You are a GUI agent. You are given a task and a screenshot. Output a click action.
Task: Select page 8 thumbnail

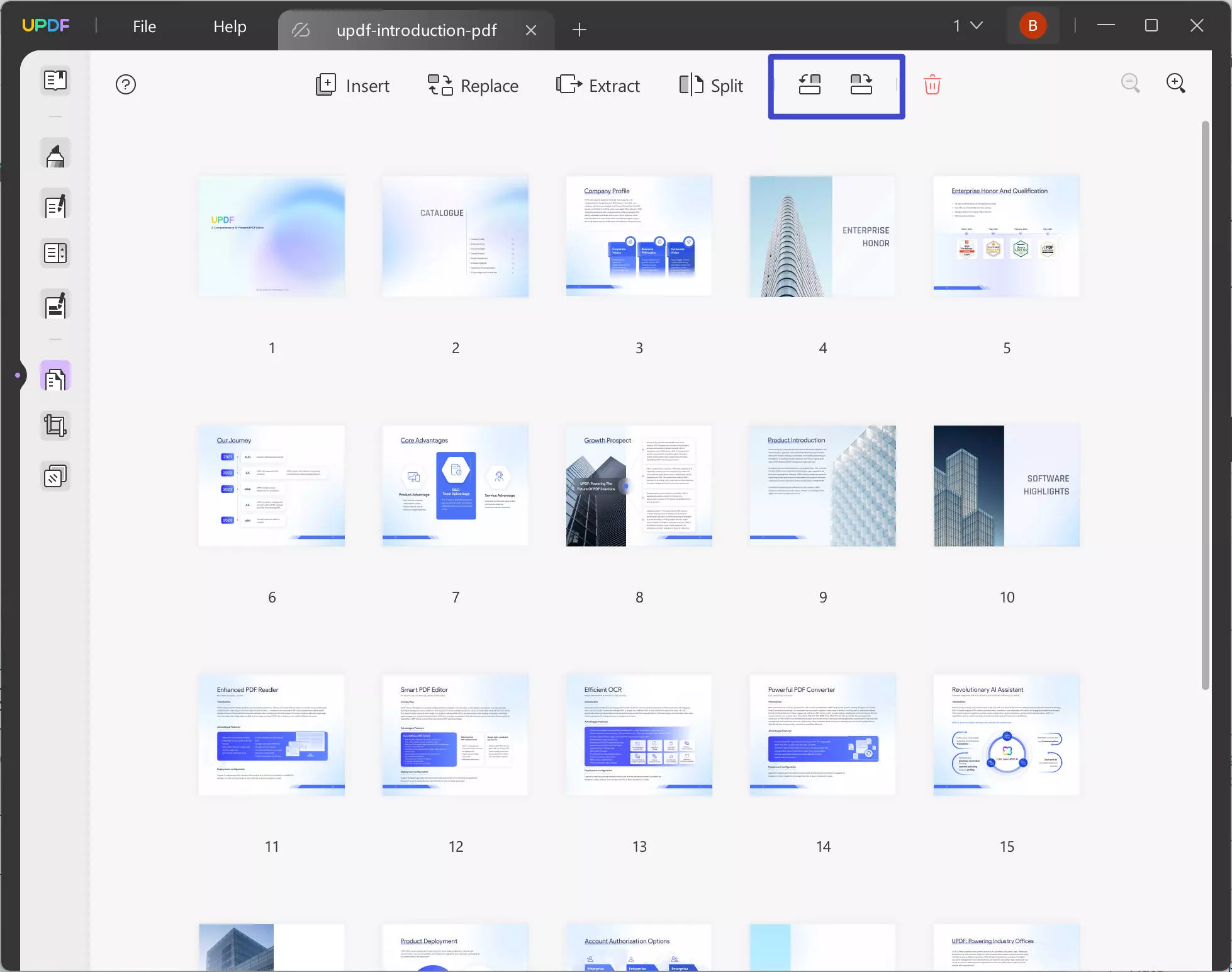click(639, 485)
